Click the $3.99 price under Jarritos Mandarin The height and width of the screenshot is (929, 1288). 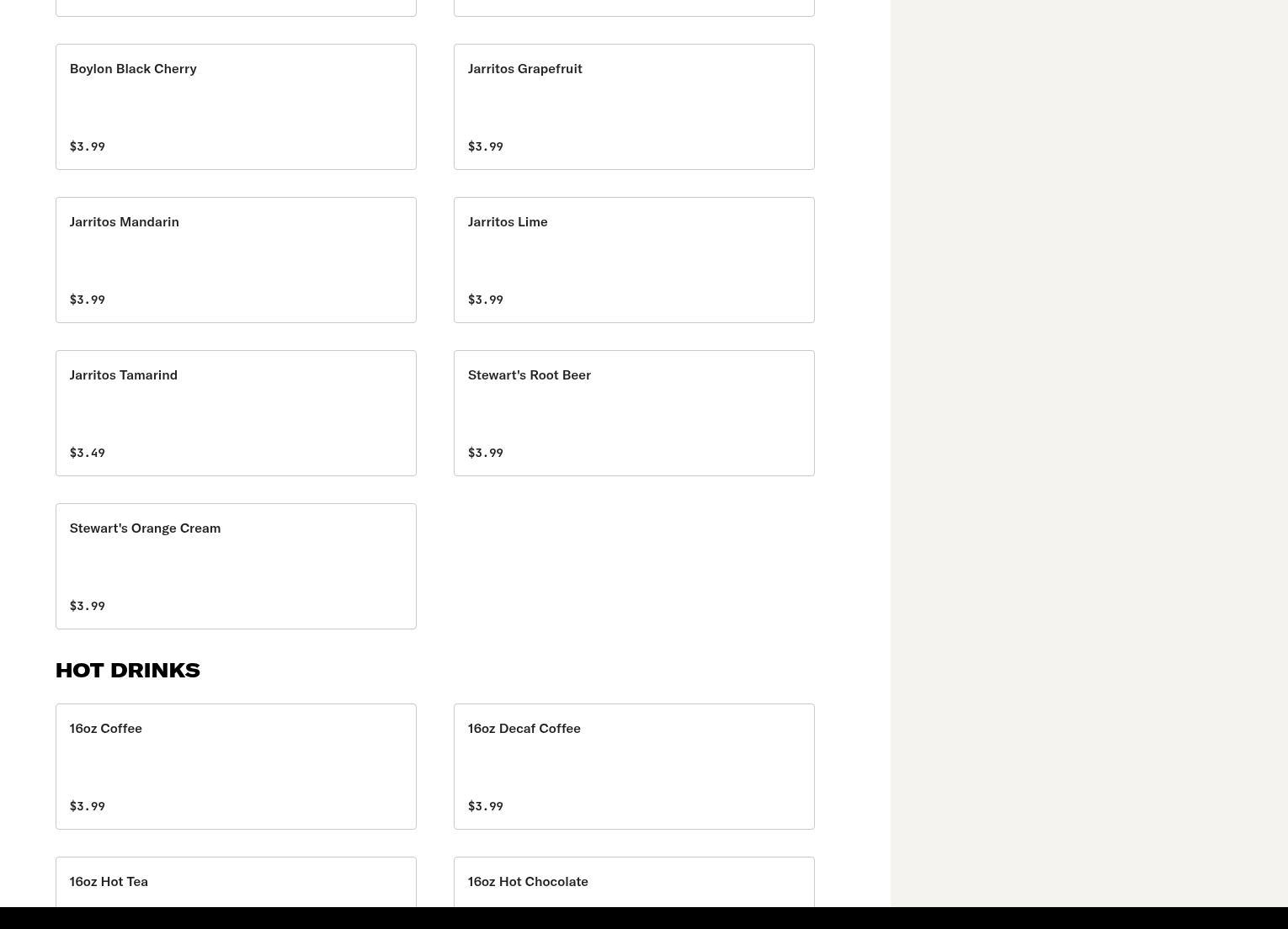pyautogui.click(x=88, y=300)
